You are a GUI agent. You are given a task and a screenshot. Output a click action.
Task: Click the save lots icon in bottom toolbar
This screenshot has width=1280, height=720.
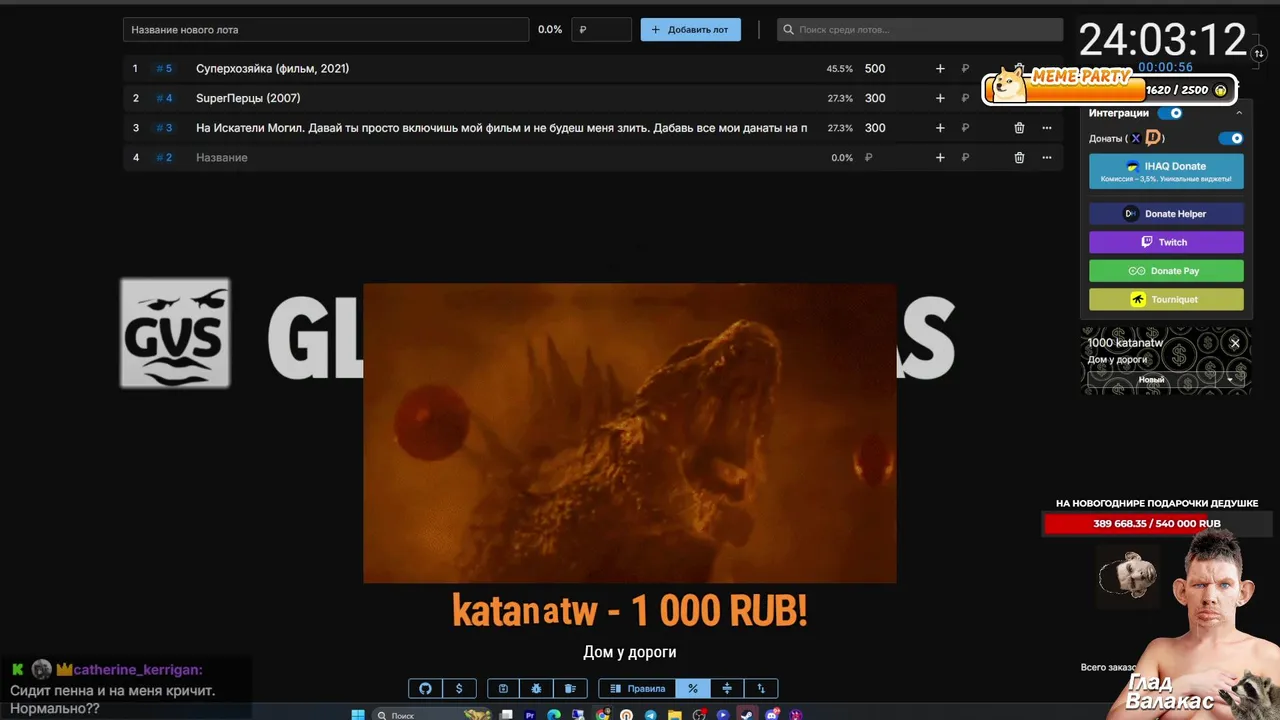pyautogui.click(x=504, y=688)
